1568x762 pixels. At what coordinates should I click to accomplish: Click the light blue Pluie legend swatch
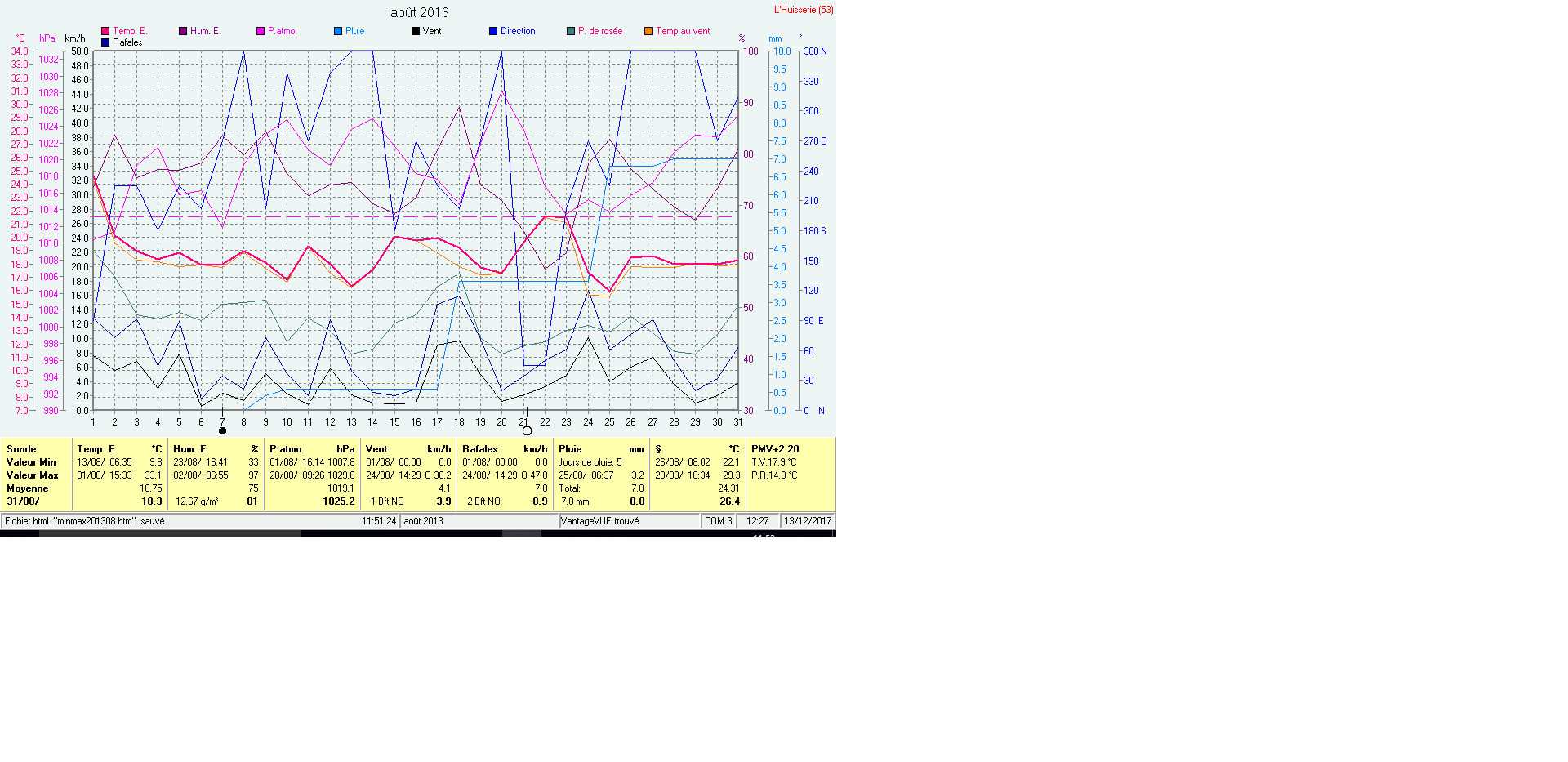[x=338, y=31]
